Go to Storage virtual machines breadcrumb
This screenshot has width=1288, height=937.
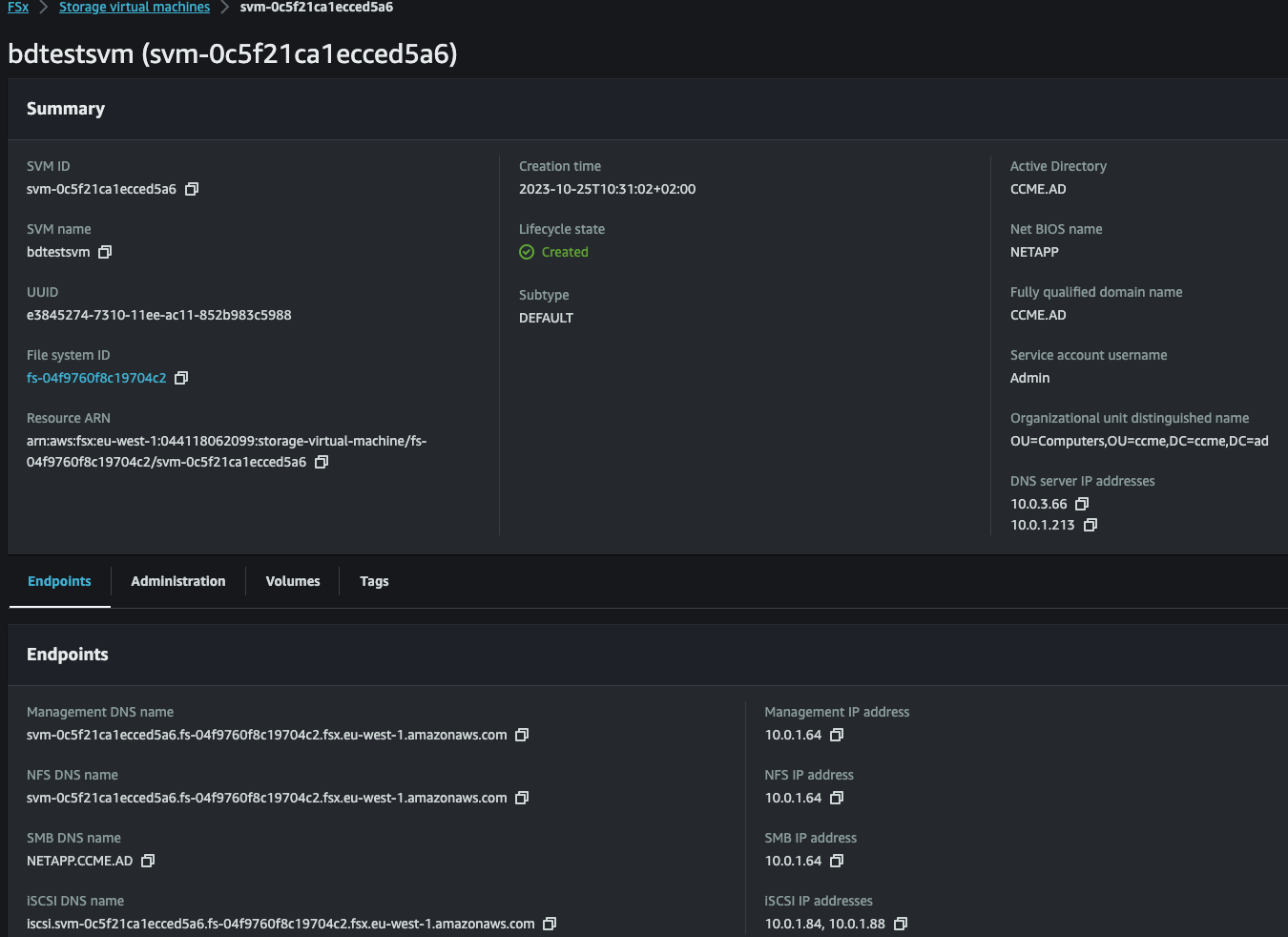[x=135, y=8]
